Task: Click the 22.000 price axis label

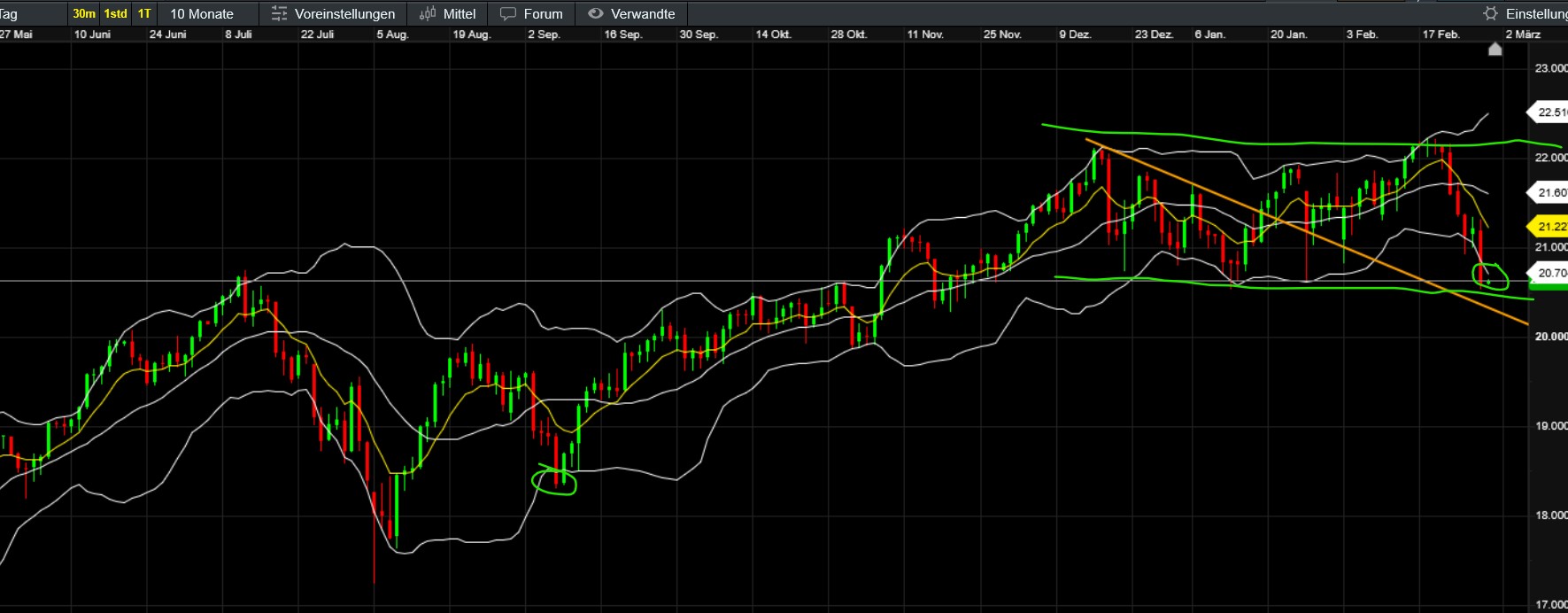Action: (x=1551, y=158)
